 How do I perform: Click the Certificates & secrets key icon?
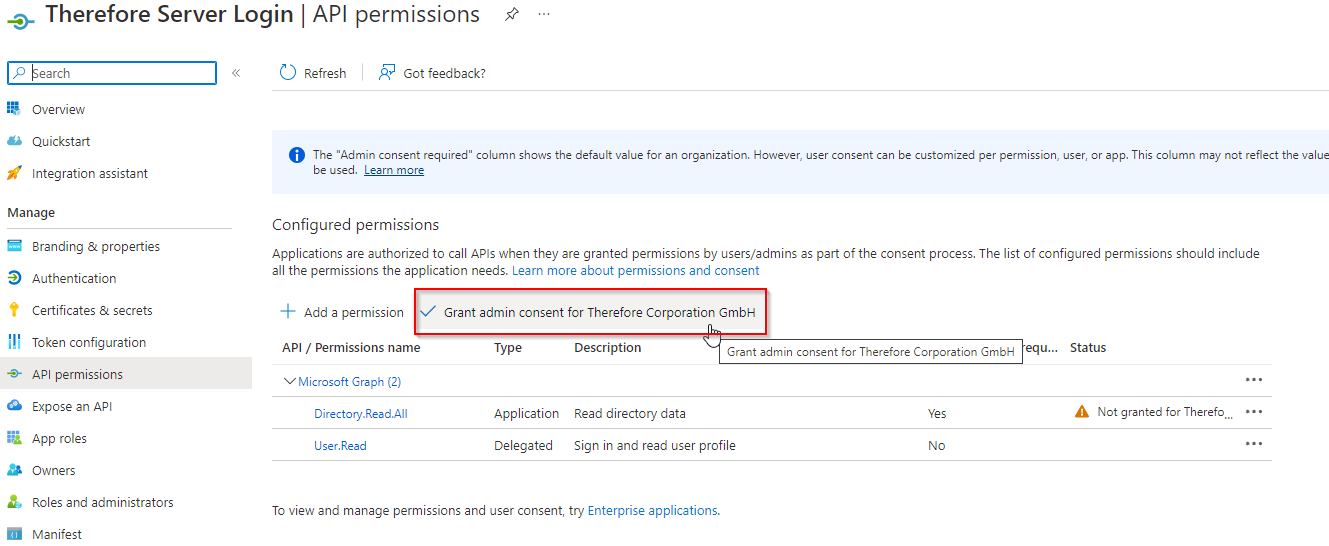pos(14,310)
